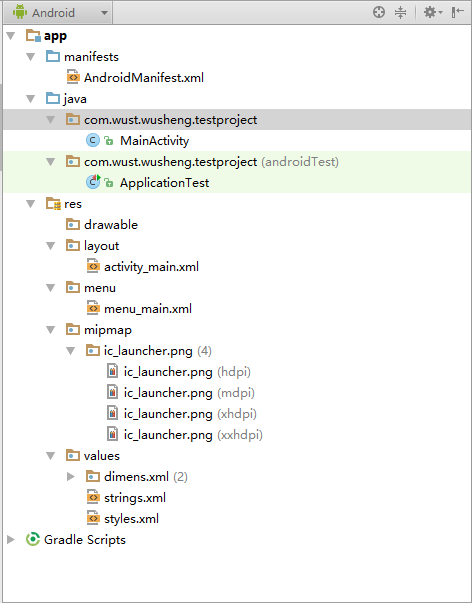Click the ic_launcher.png (xhdpi) image icon
Image resolution: width=472 pixels, height=603 pixels.
click(112, 413)
